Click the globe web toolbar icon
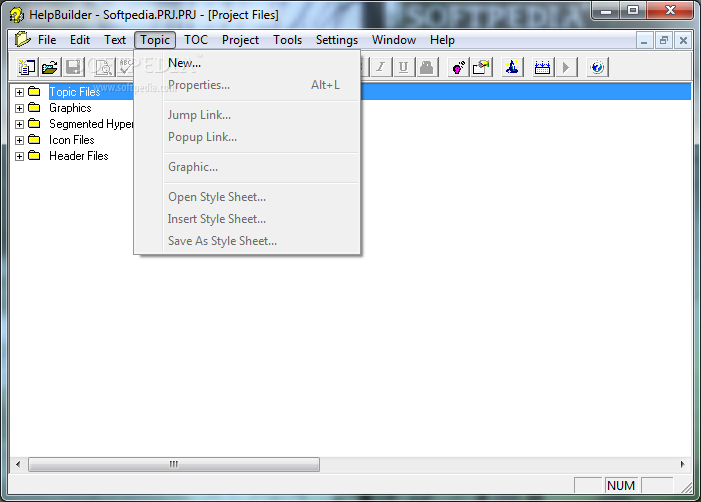This screenshot has height=502, width=701. pyautogui.click(x=597, y=67)
